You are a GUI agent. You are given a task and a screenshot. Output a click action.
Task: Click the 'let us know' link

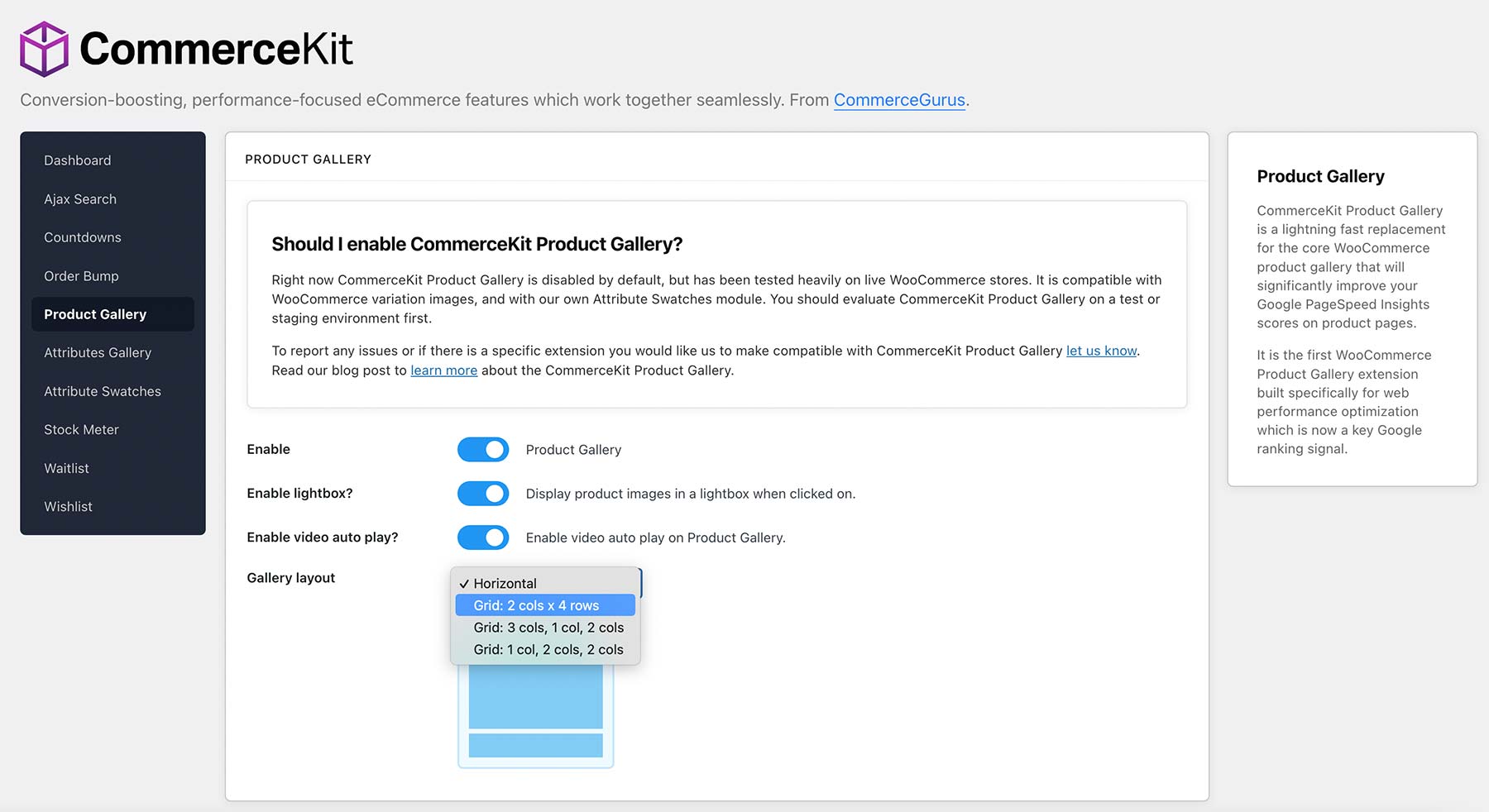pyautogui.click(x=1101, y=351)
